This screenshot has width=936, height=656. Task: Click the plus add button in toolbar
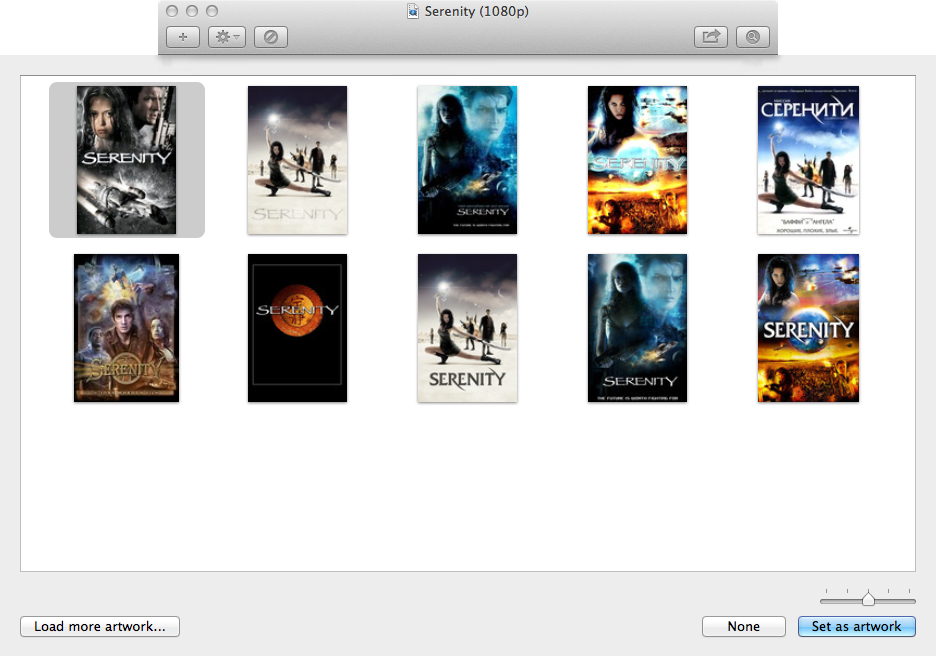pyautogui.click(x=183, y=37)
